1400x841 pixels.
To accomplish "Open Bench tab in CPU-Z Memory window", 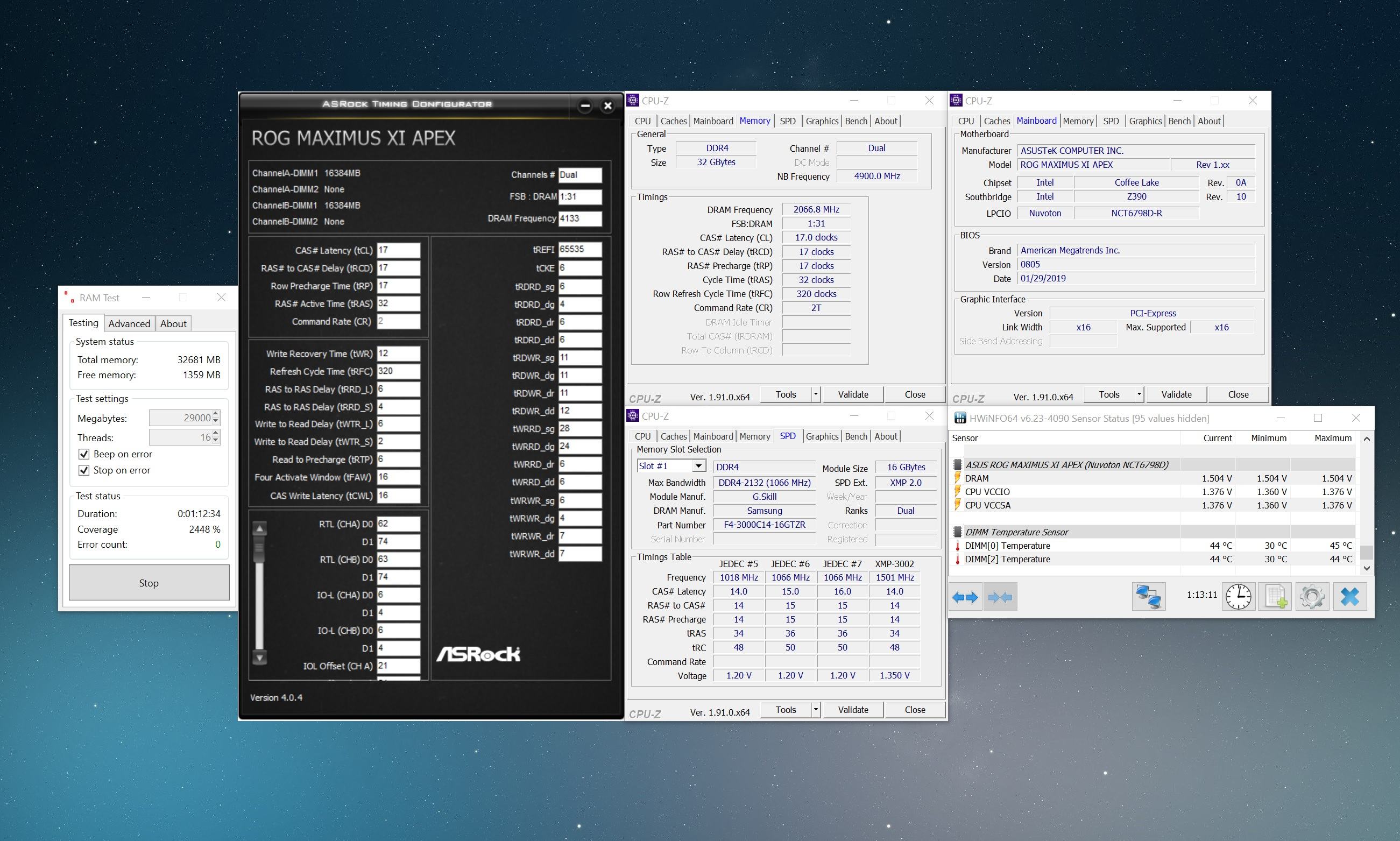I will 856,121.
